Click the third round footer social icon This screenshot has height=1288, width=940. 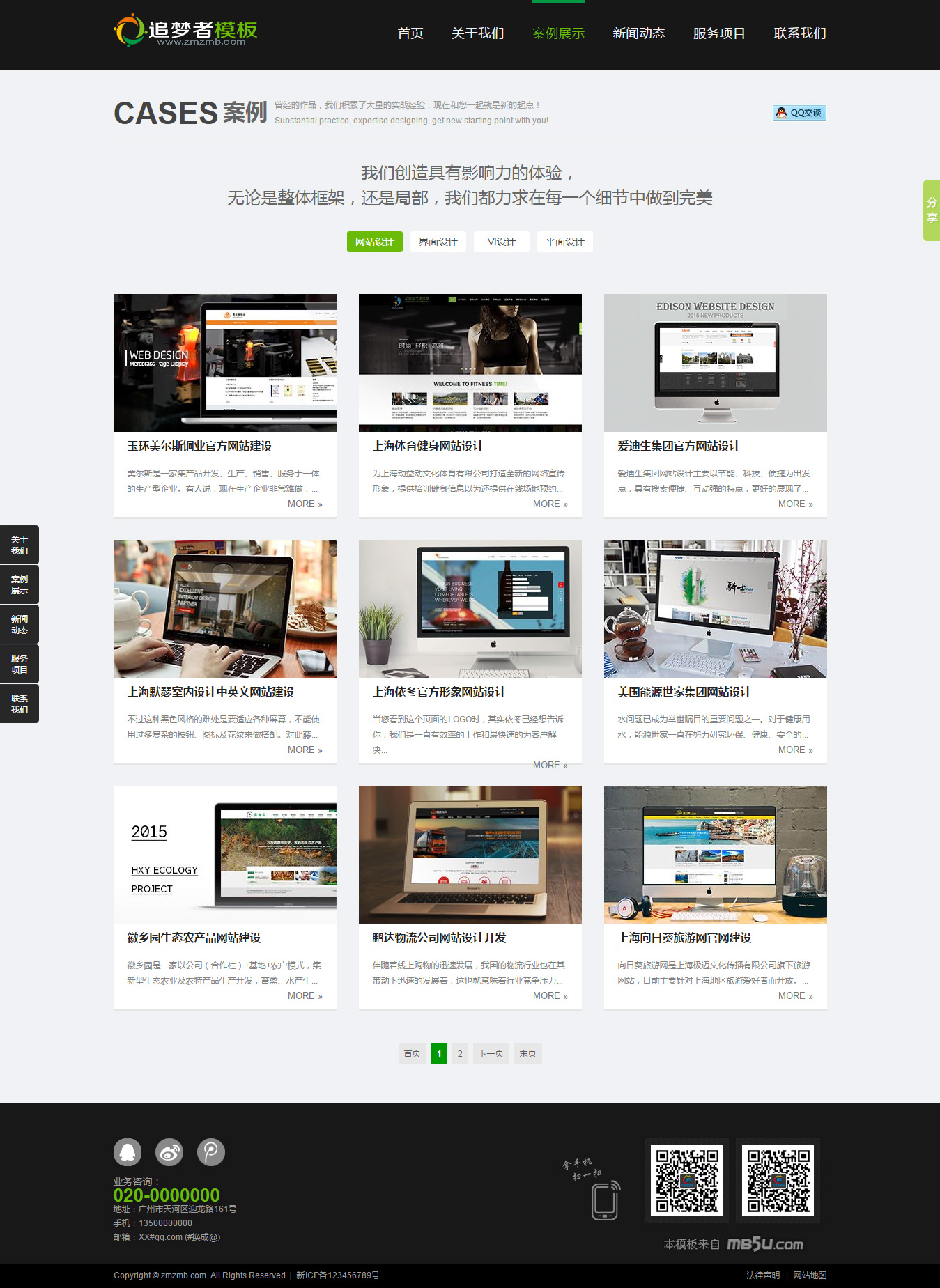coord(211,1152)
